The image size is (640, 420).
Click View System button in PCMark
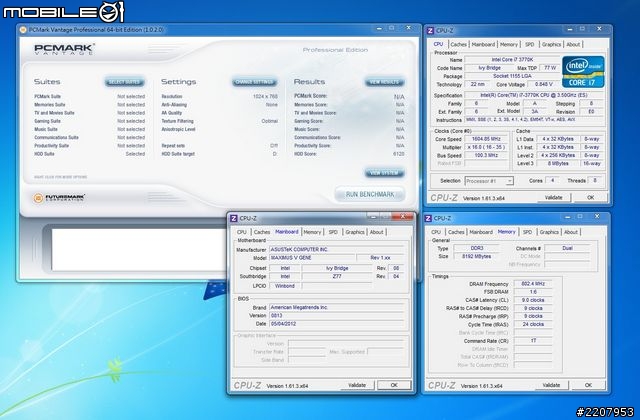click(384, 173)
